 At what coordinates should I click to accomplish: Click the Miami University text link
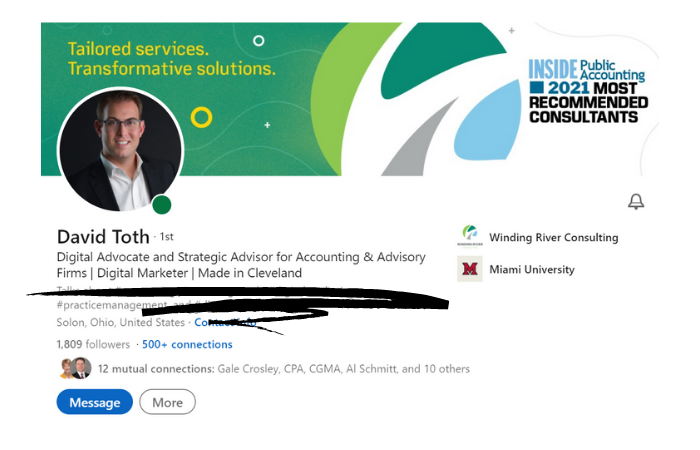click(532, 269)
